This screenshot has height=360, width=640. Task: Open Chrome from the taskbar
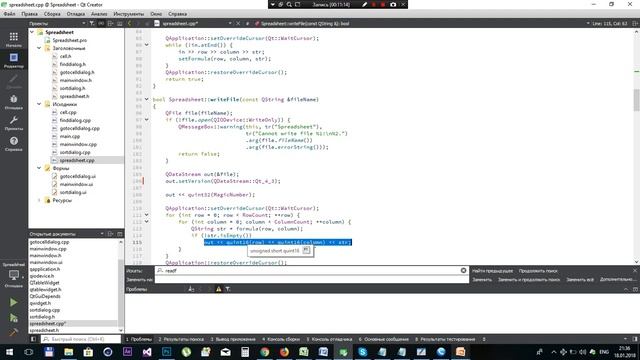coord(265,351)
